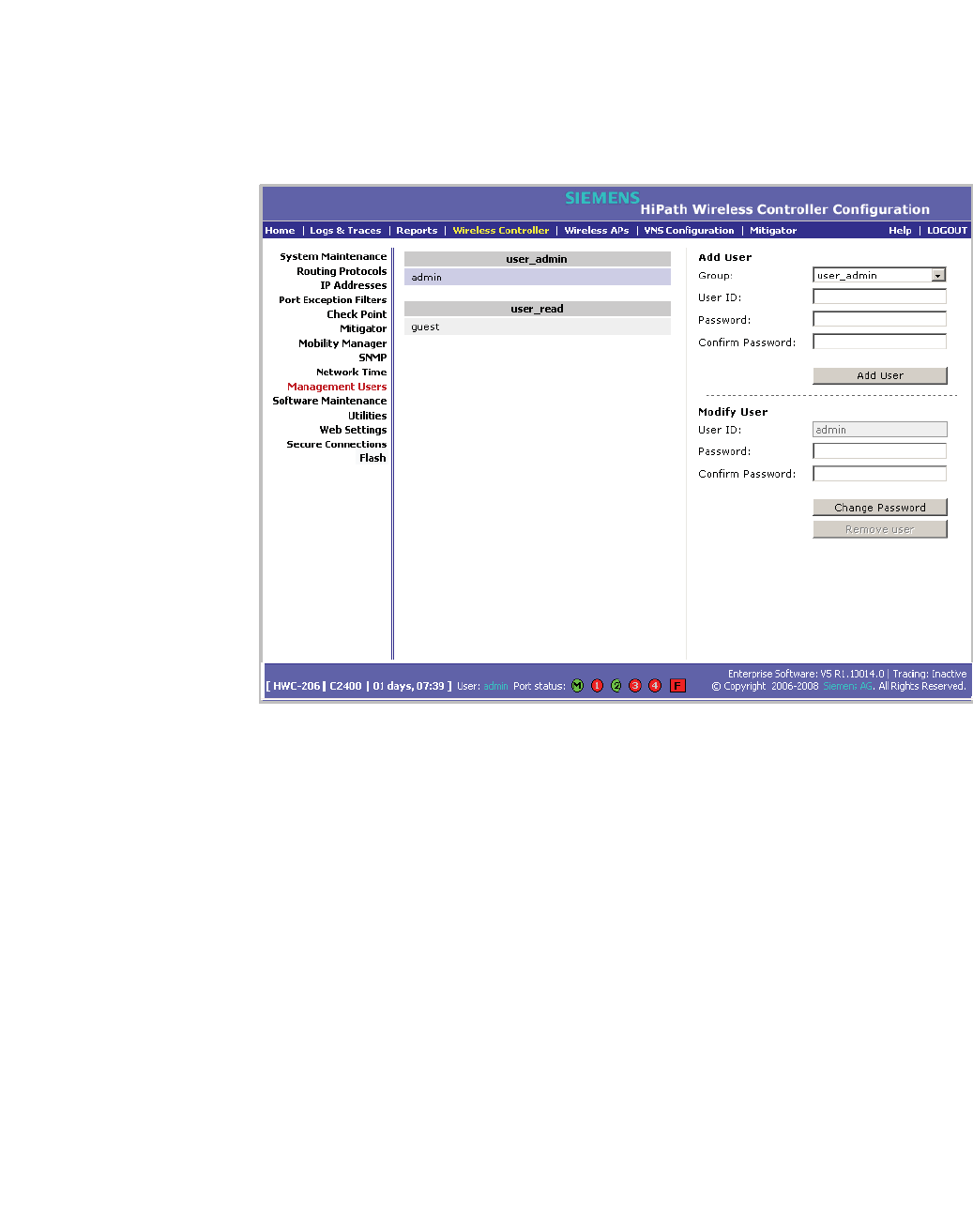The height and width of the screenshot is (1232, 973).
Task: Click the Add User Password field
Action: point(880,319)
